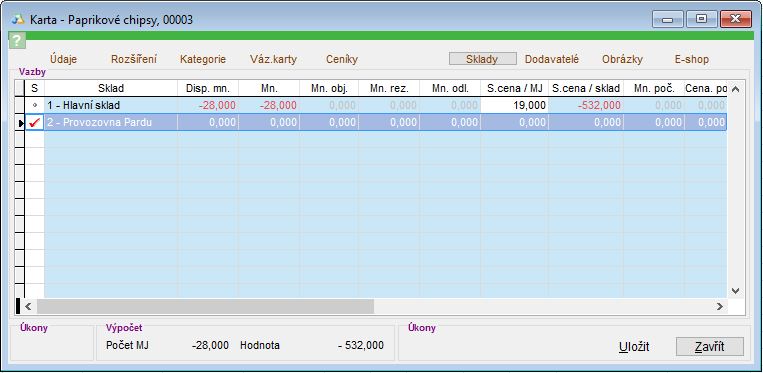This screenshot has height=373, width=763.
Task: Click the horizontal scrollbar right arrow
Action: (x=720, y=306)
